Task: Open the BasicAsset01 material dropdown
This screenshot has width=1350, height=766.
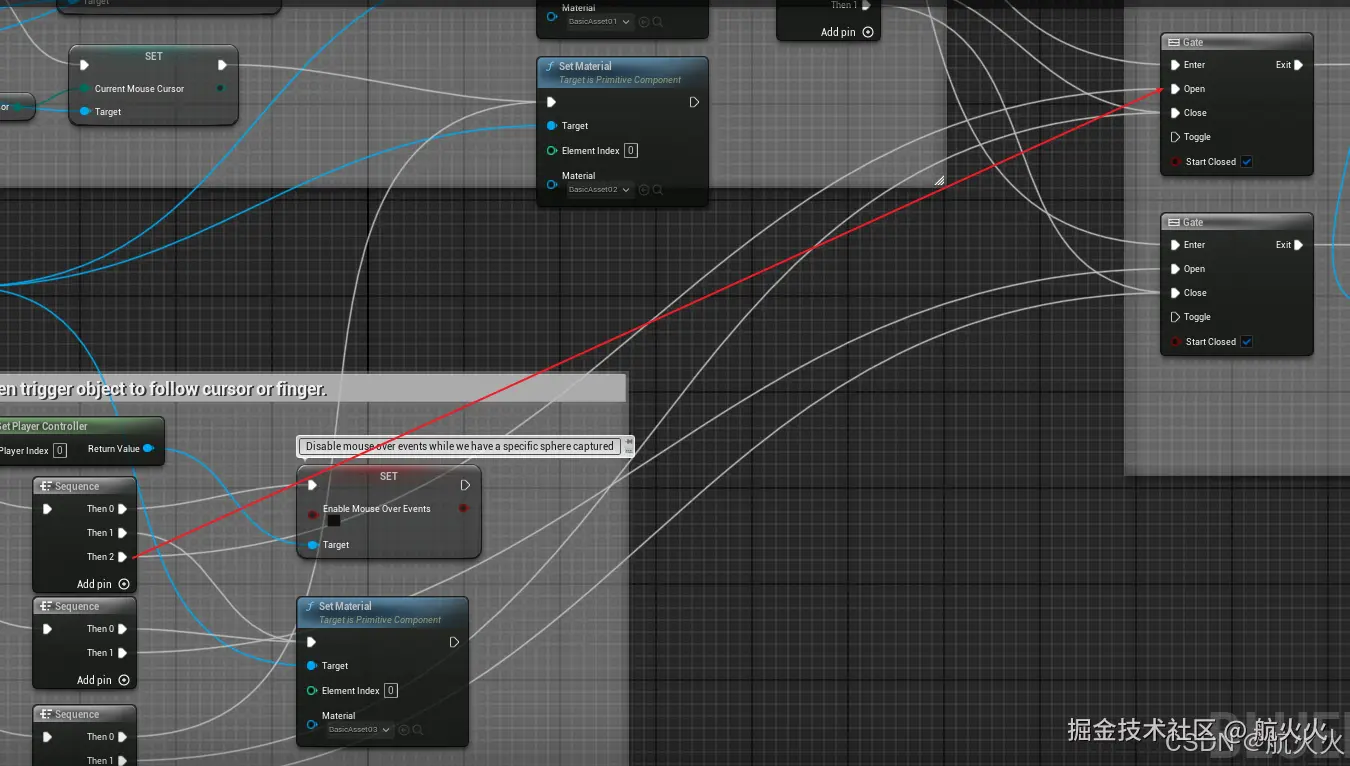Action: point(600,21)
